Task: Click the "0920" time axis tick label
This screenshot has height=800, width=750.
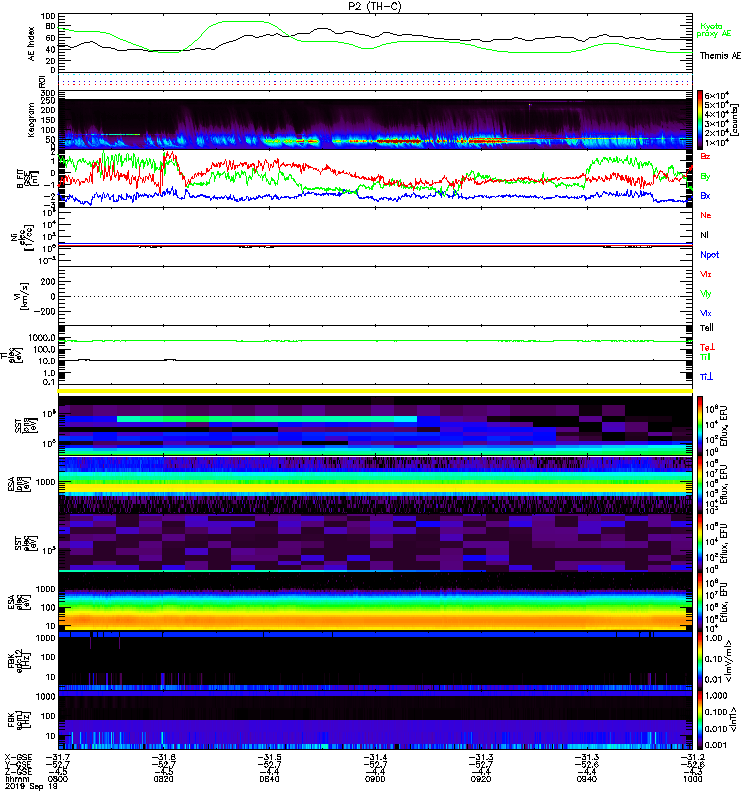Action: 481,779
